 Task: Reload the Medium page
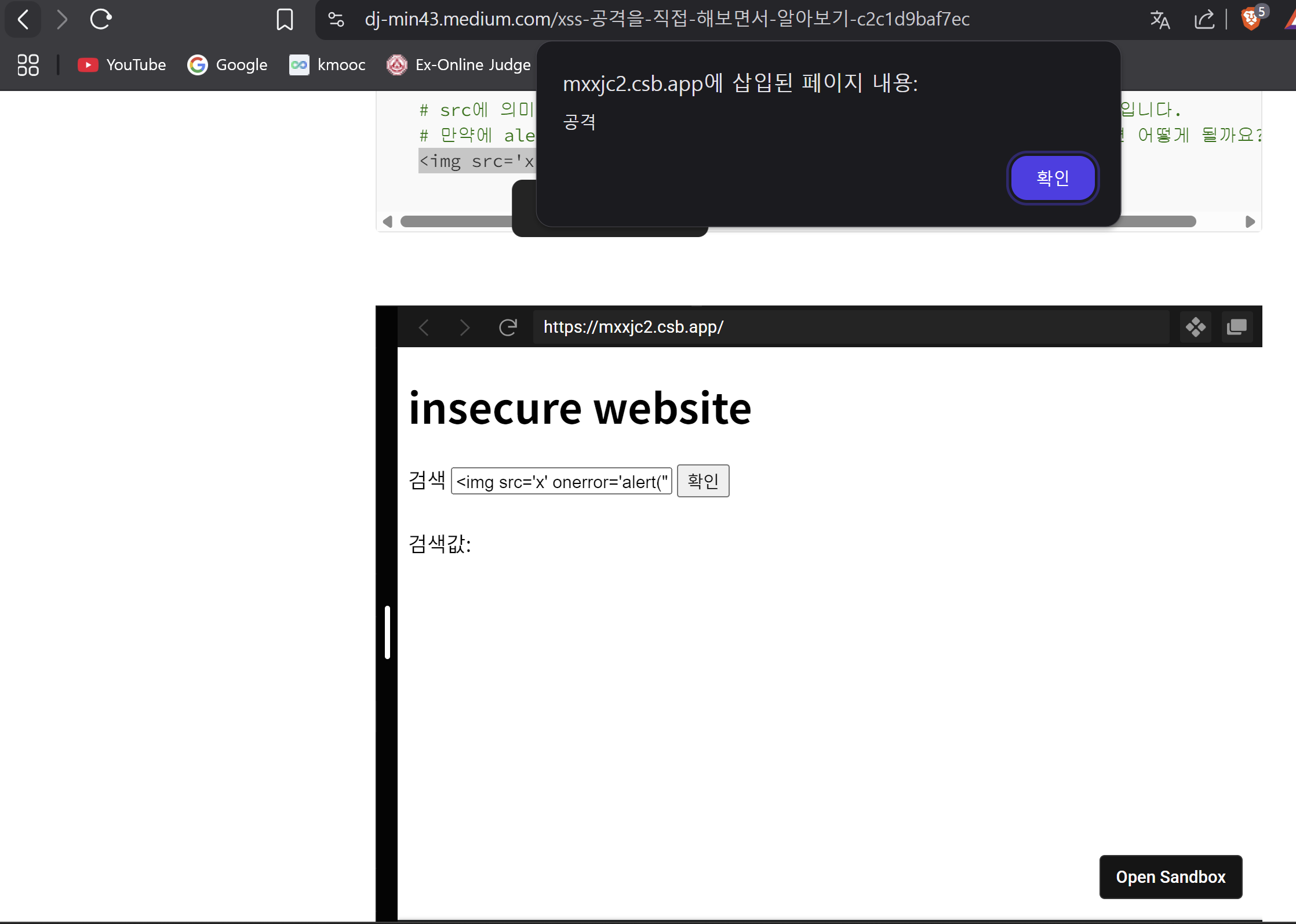[101, 19]
